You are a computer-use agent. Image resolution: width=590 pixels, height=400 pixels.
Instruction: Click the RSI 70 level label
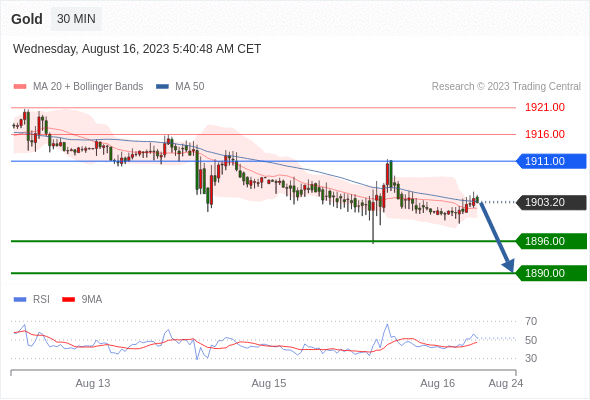click(531, 321)
